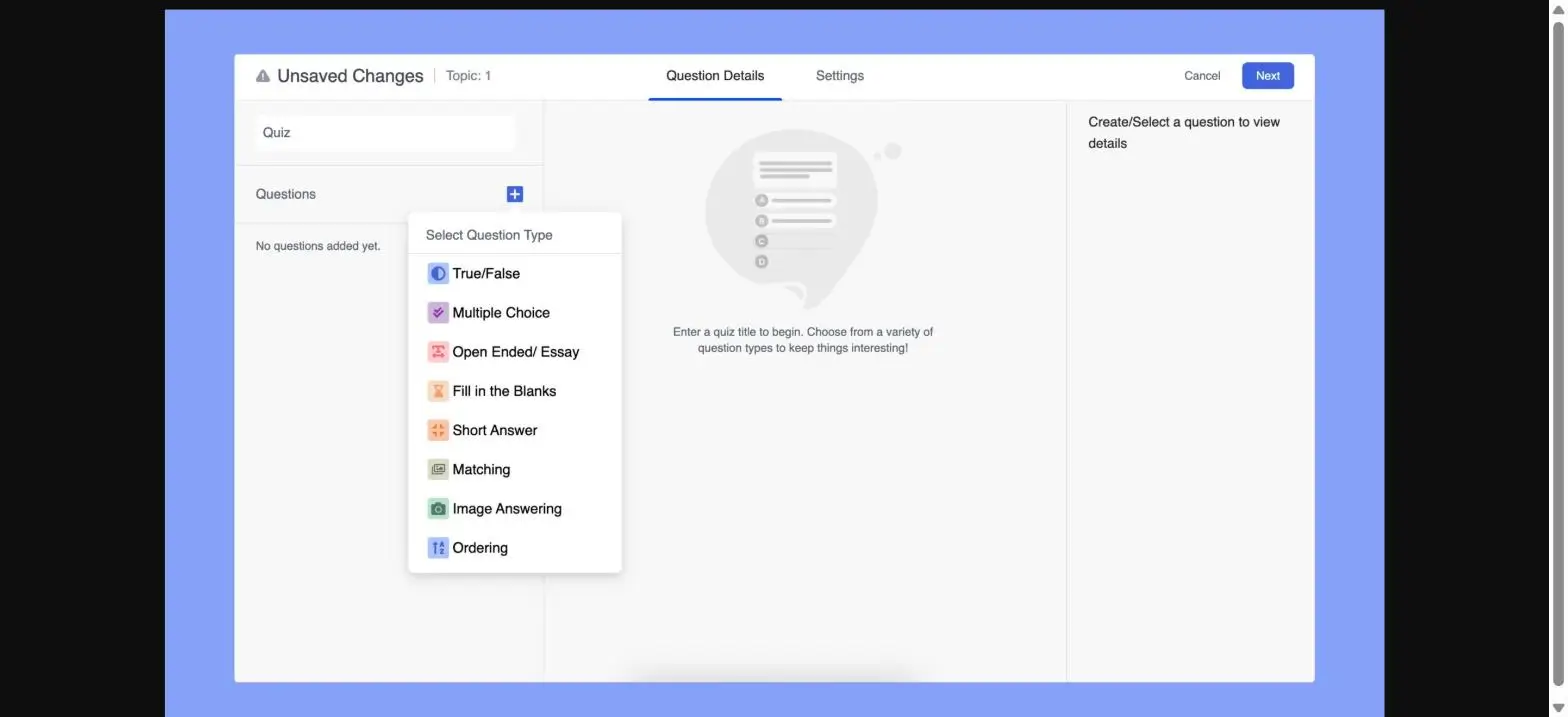Viewport: 1568px width, 717px height.
Task: Click the 'Create/Select a question to view details' text
Action: click(x=1184, y=133)
